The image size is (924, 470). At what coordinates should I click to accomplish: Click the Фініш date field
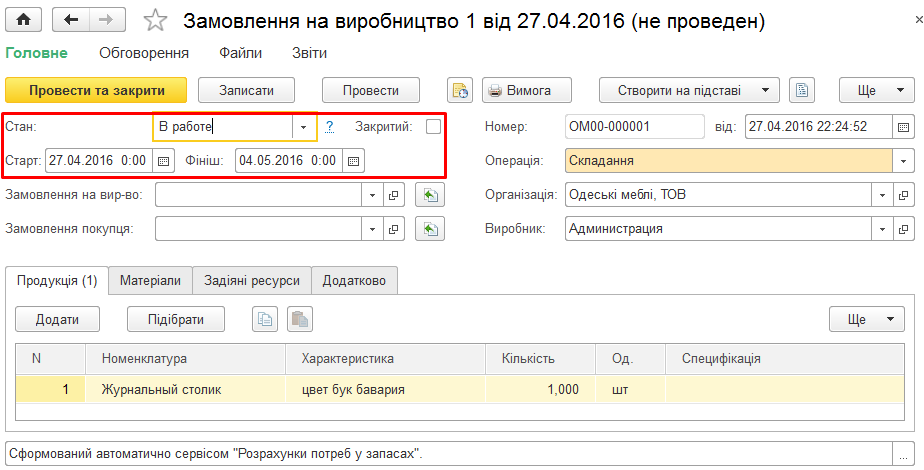click(289, 161)
